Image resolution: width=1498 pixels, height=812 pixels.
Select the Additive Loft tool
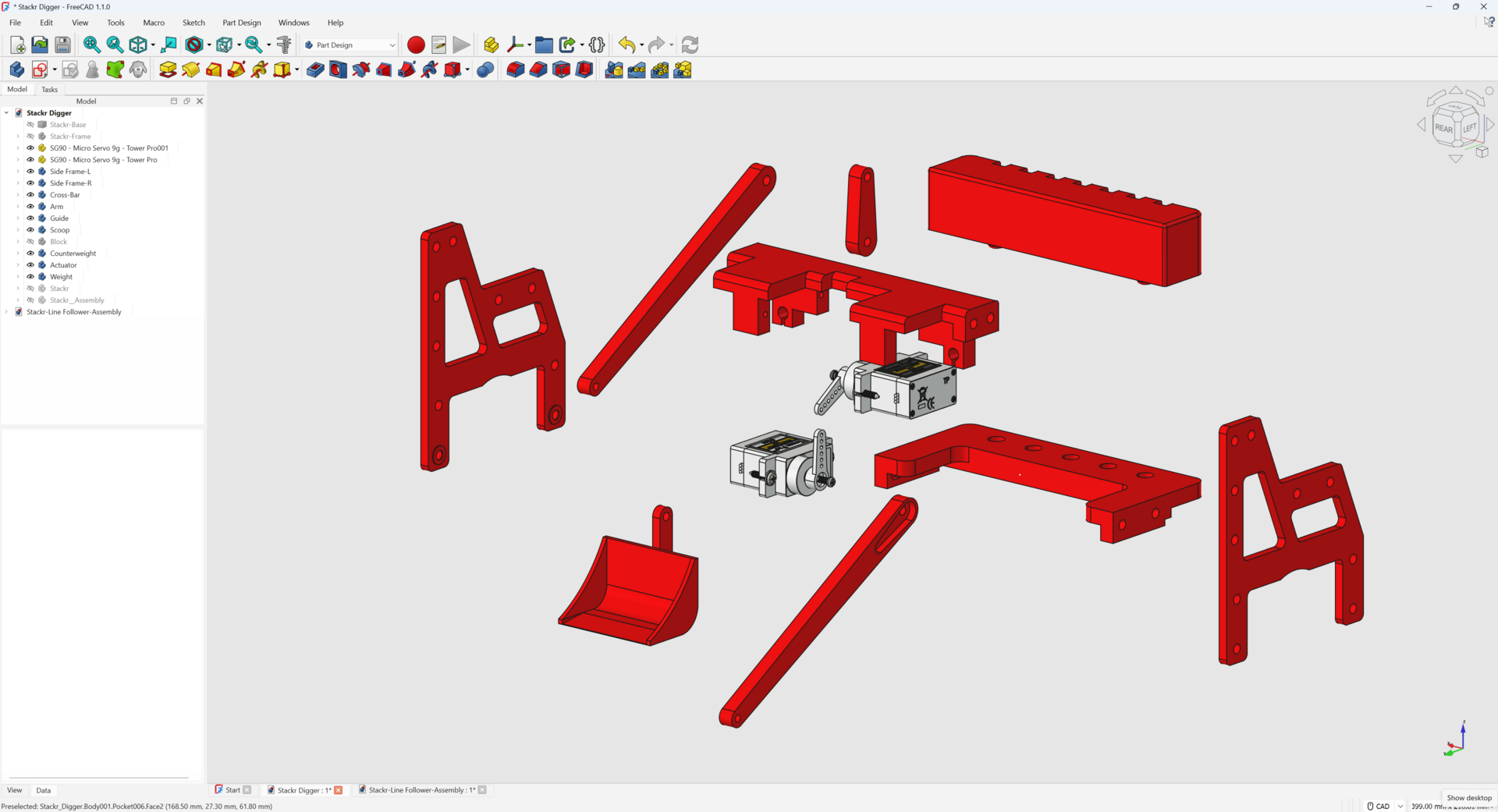pyautogui.click(x=214, y=70)
